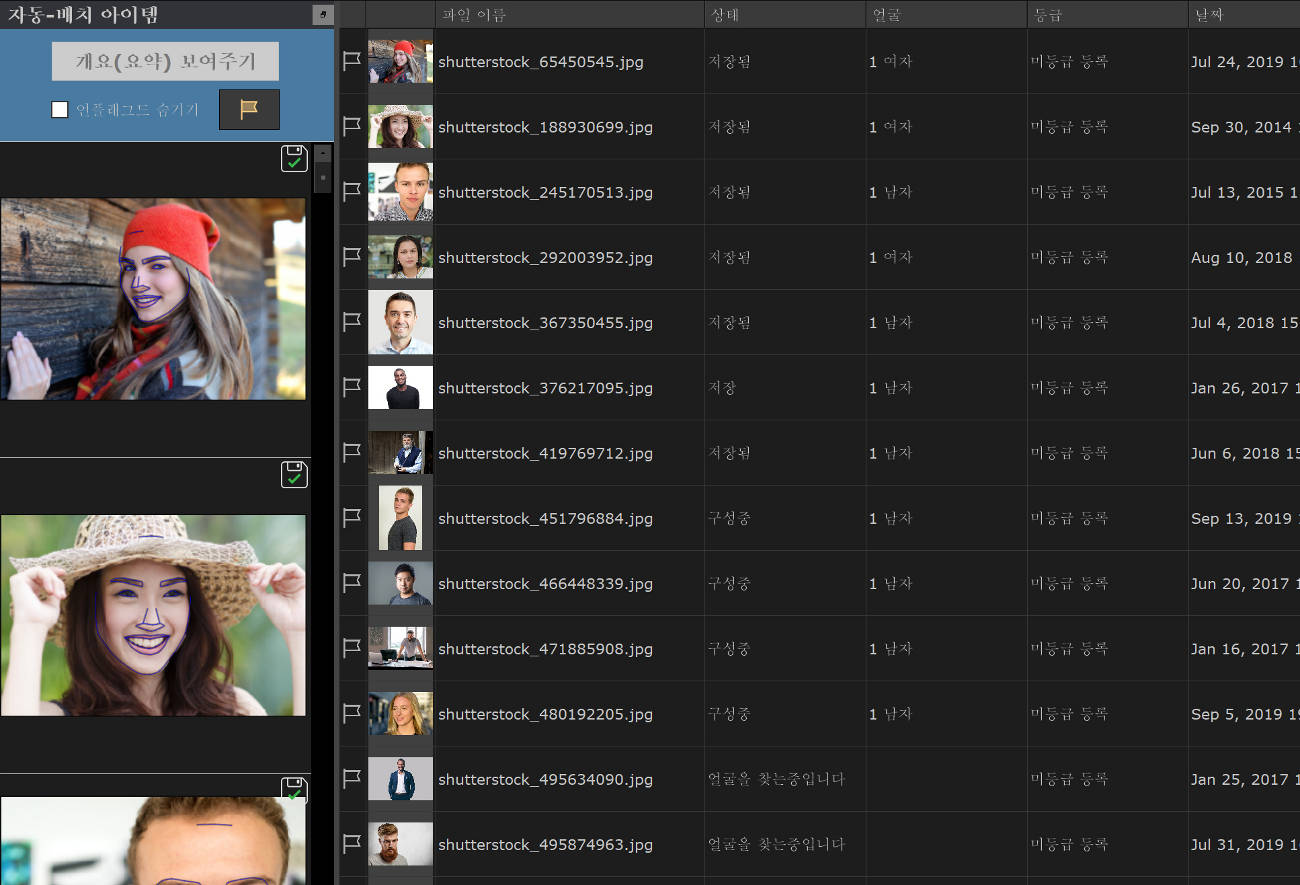
Task: Click the orange flag filter button
Action: 249,109
